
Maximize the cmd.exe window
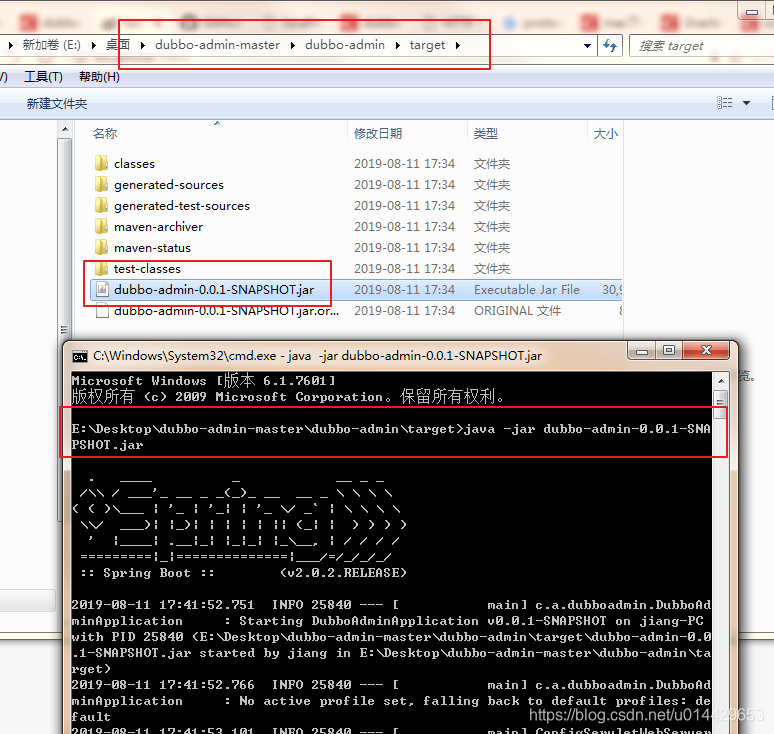tap(669, 350)
